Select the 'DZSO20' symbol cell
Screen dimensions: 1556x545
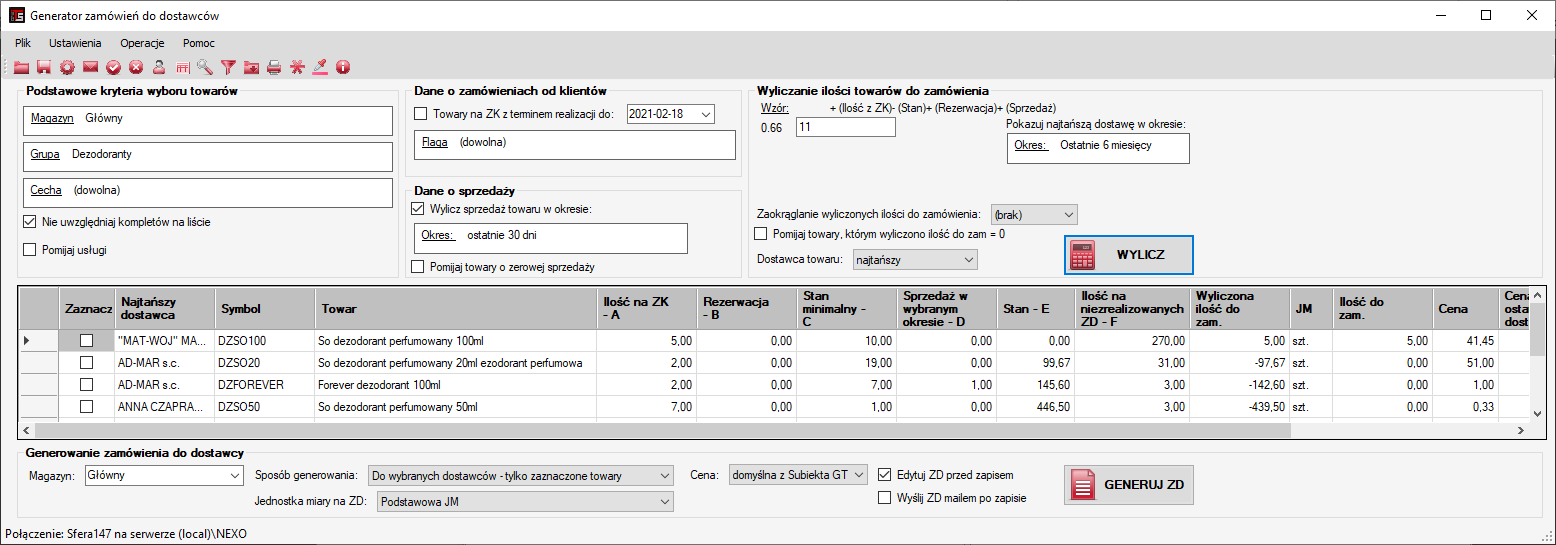265,363
